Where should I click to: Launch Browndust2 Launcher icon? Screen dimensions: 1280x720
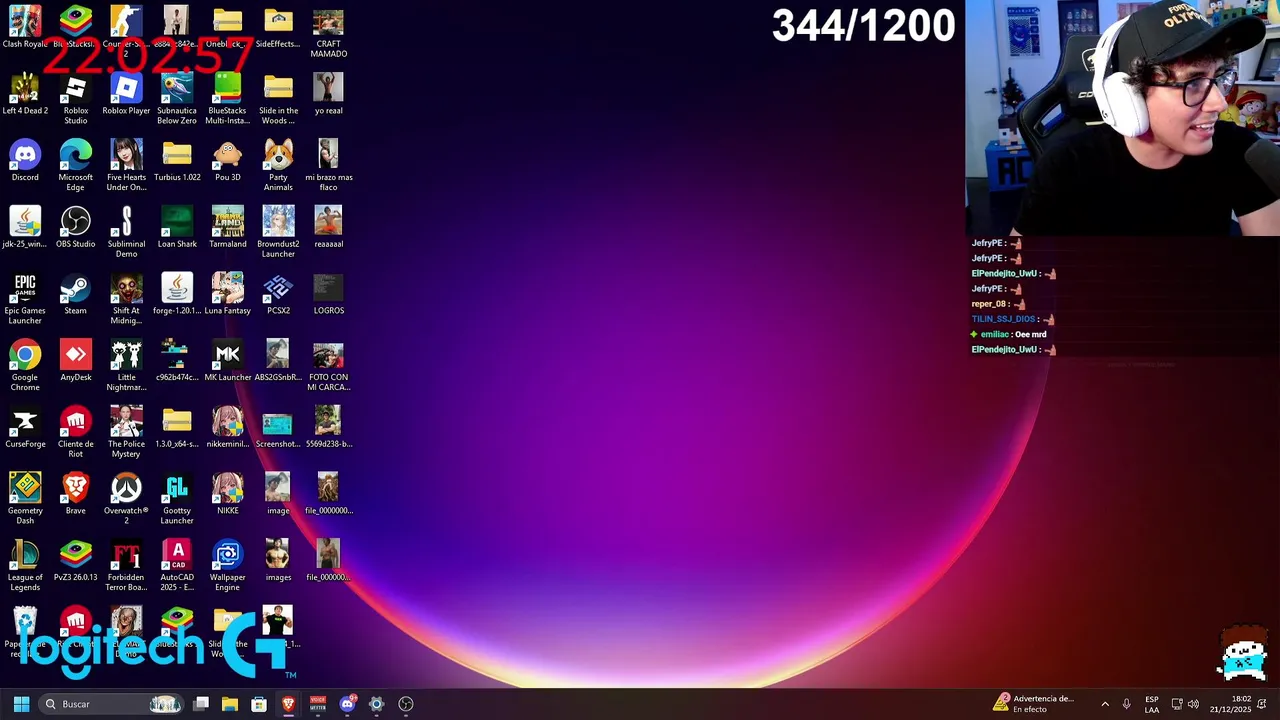coord(278,233)
